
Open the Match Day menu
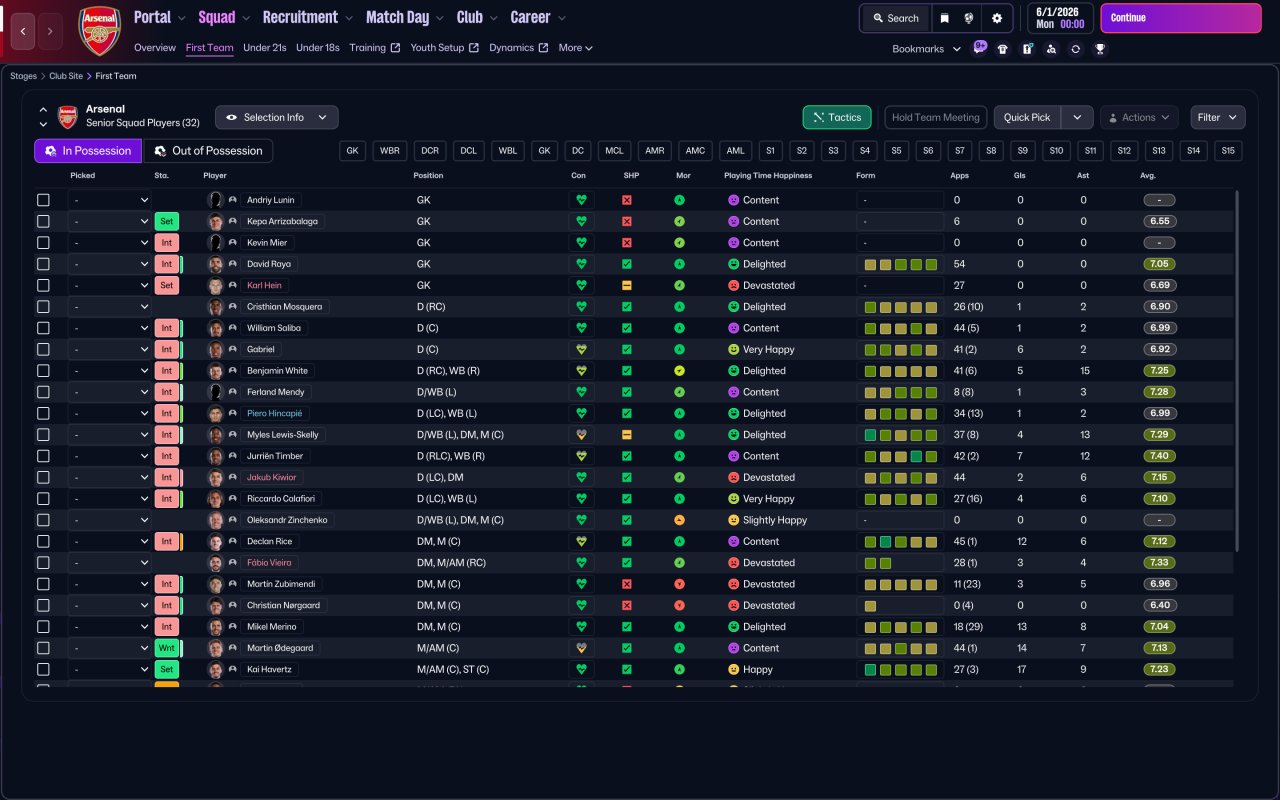tap(404, 17)
